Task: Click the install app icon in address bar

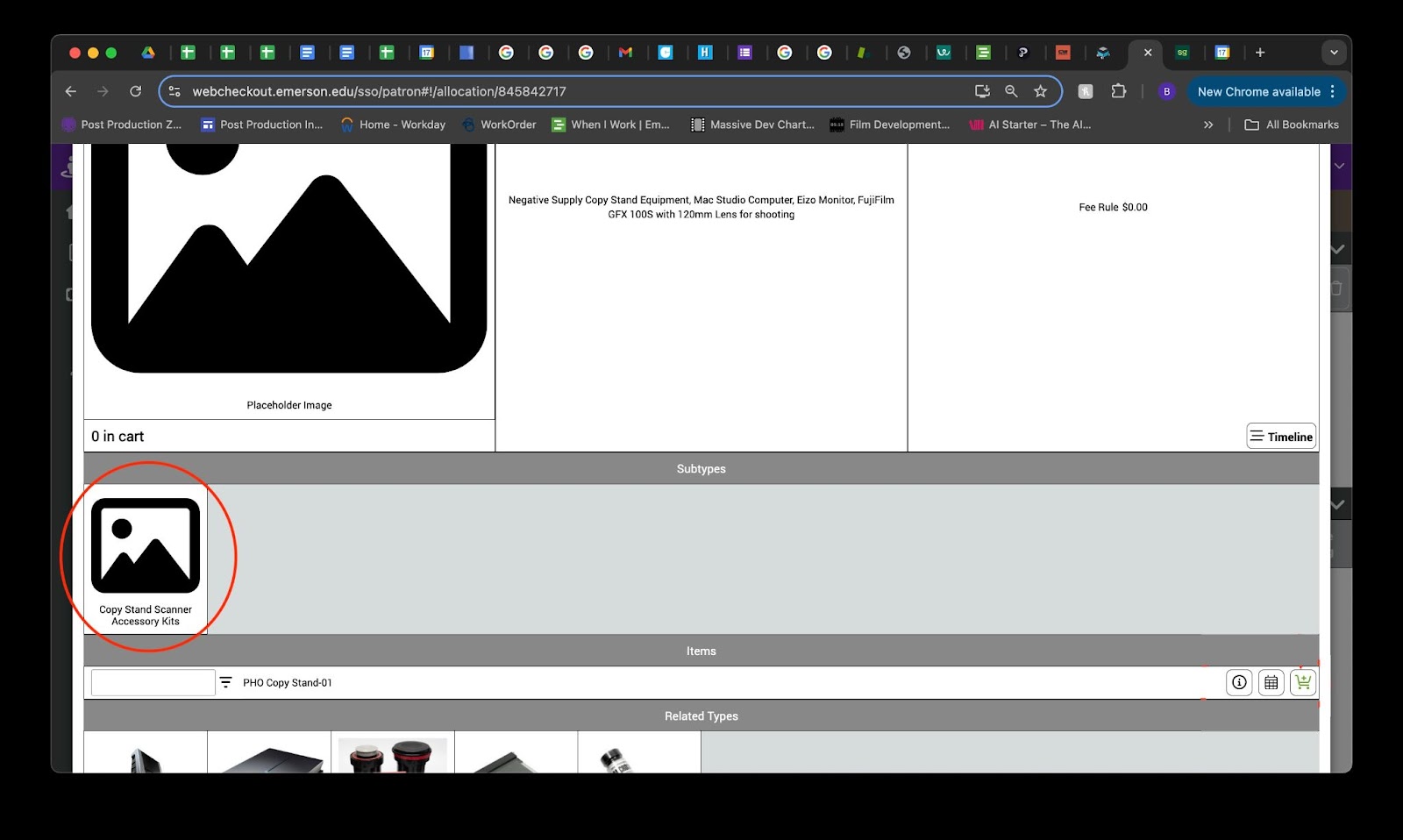Action: point(982,91)
